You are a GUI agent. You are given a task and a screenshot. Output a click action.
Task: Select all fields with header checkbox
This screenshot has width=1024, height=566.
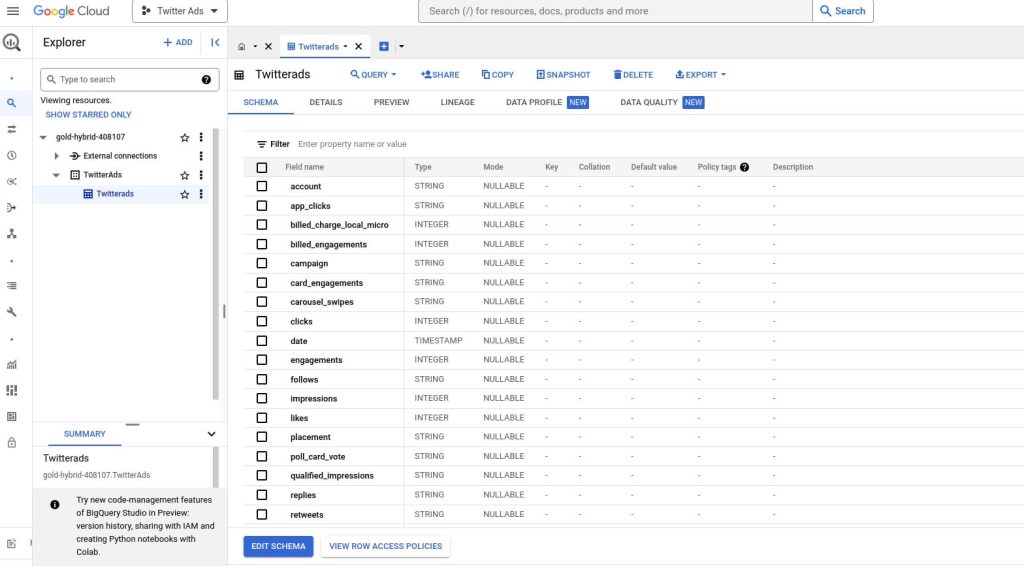262,167
